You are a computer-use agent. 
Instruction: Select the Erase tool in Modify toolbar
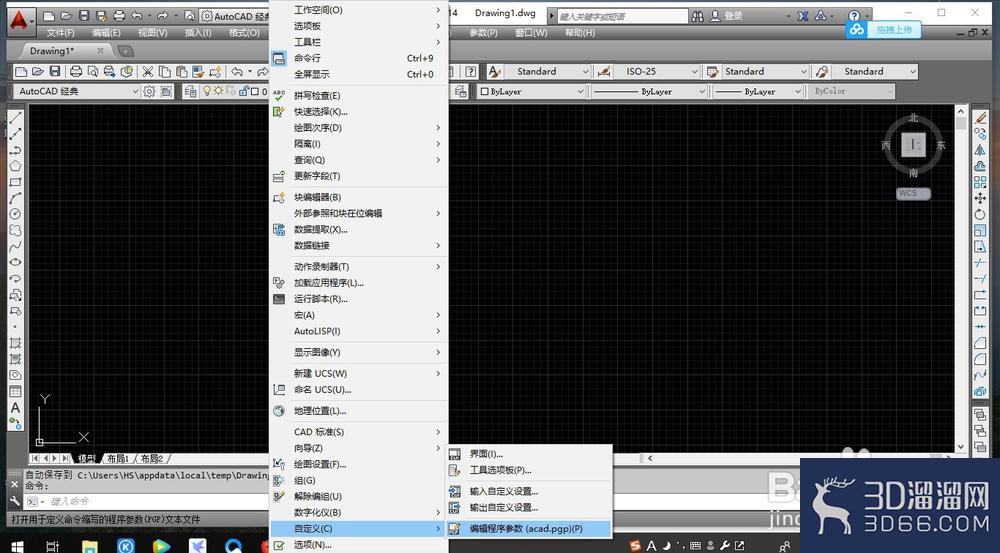click(x=980, y=118)
